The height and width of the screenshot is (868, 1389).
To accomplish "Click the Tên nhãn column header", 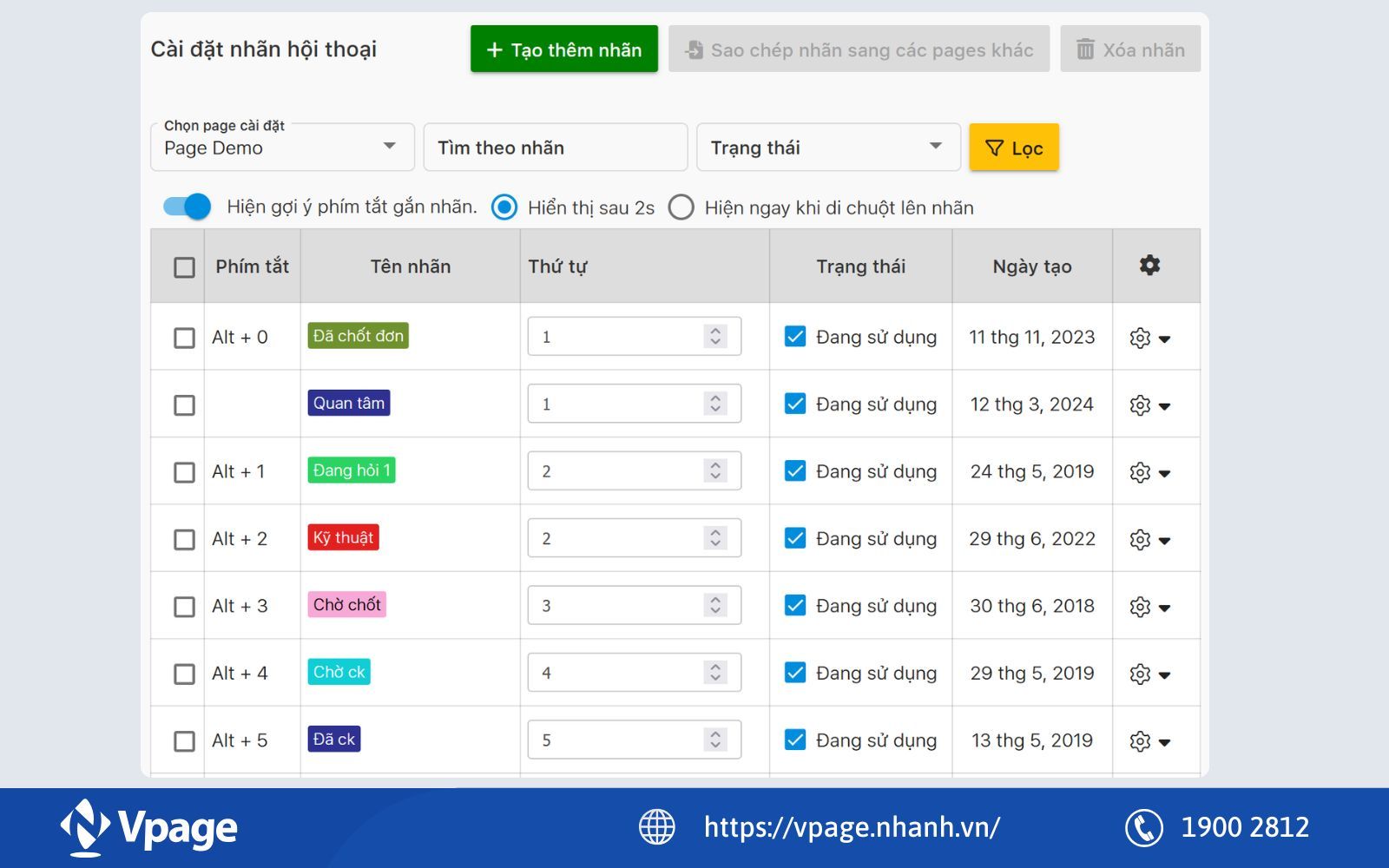I will point(411,266).
